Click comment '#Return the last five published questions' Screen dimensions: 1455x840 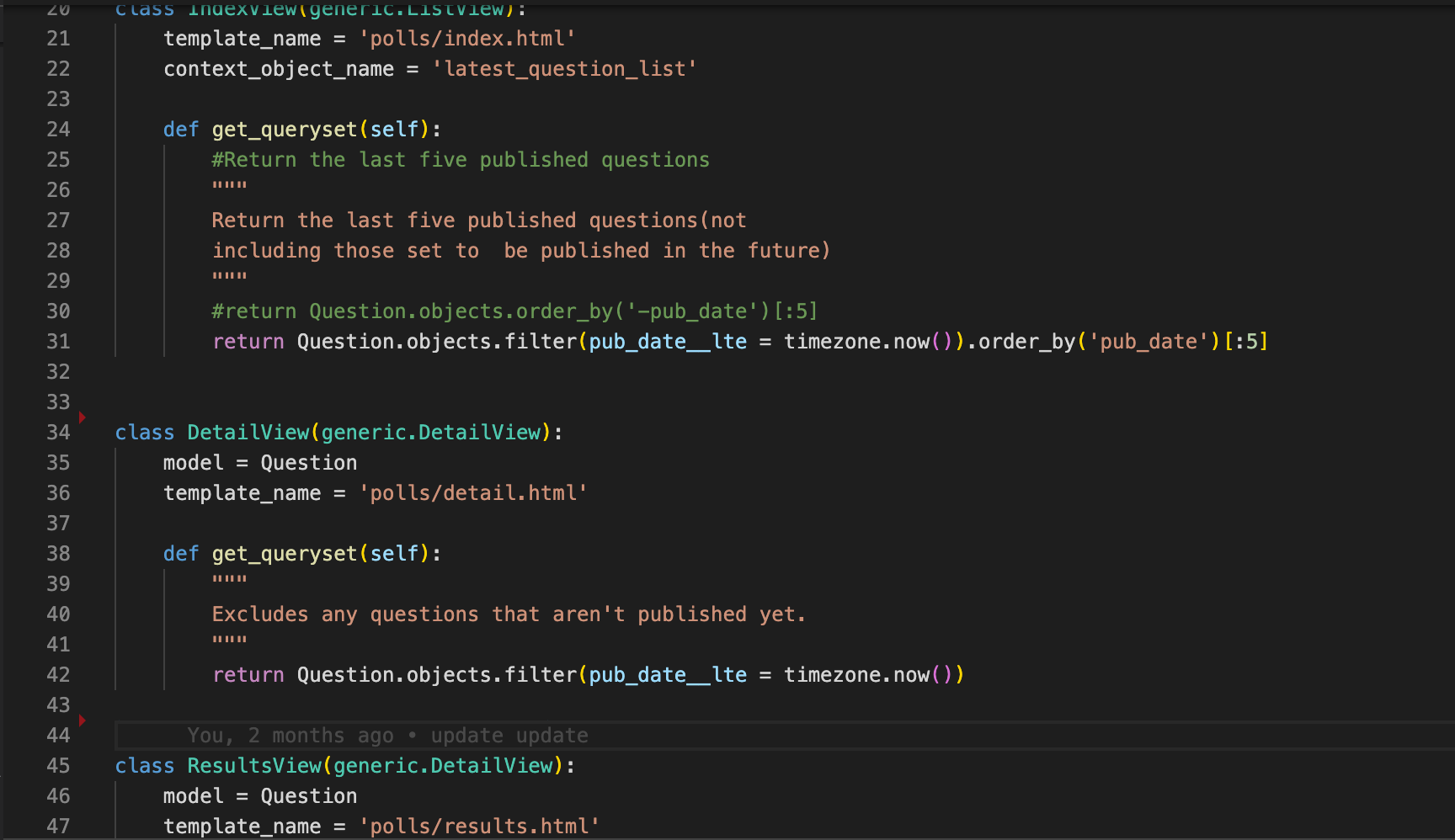pos(461,160)
